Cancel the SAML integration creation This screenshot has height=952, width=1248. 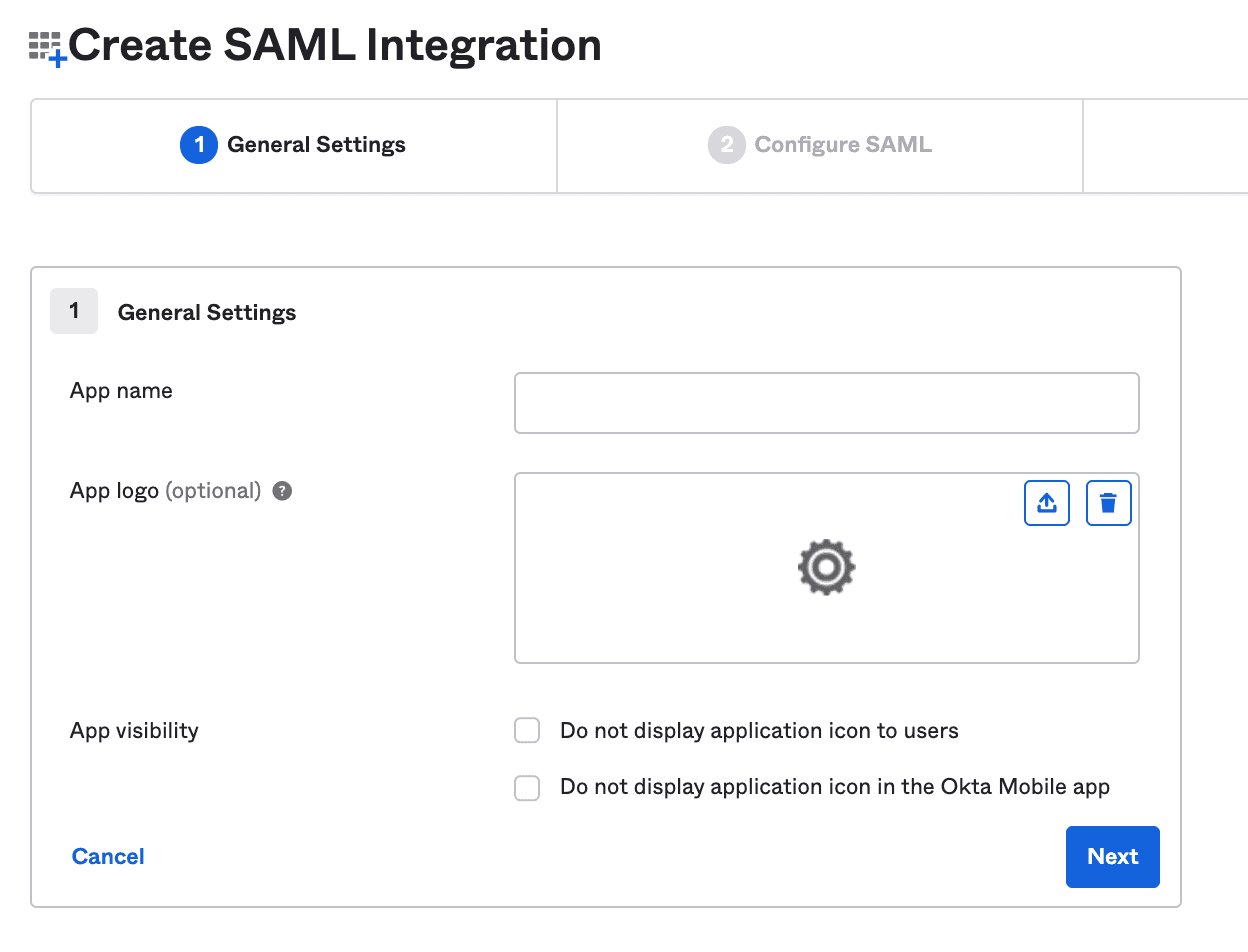click(x=107, y=856)
